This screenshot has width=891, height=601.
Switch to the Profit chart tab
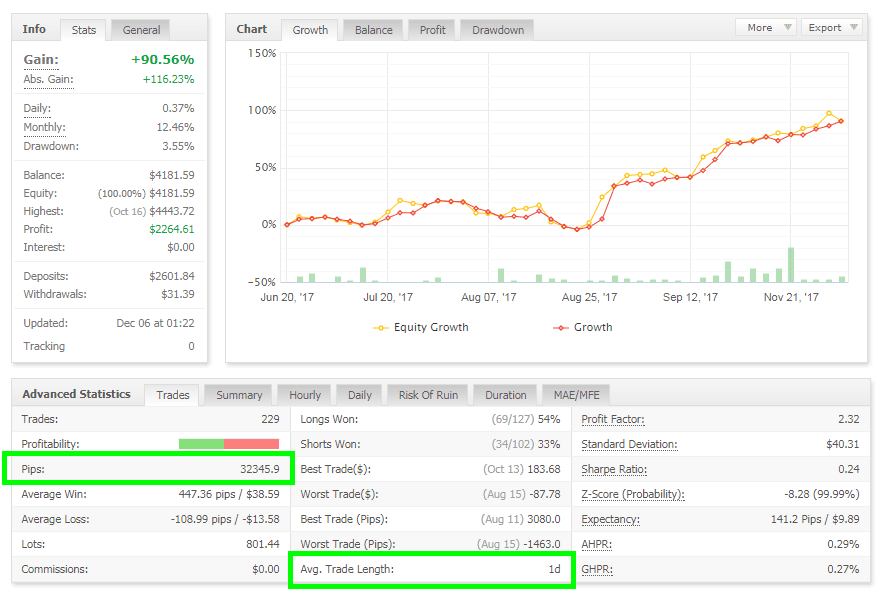pyautogui.click(x=433, y=30)
